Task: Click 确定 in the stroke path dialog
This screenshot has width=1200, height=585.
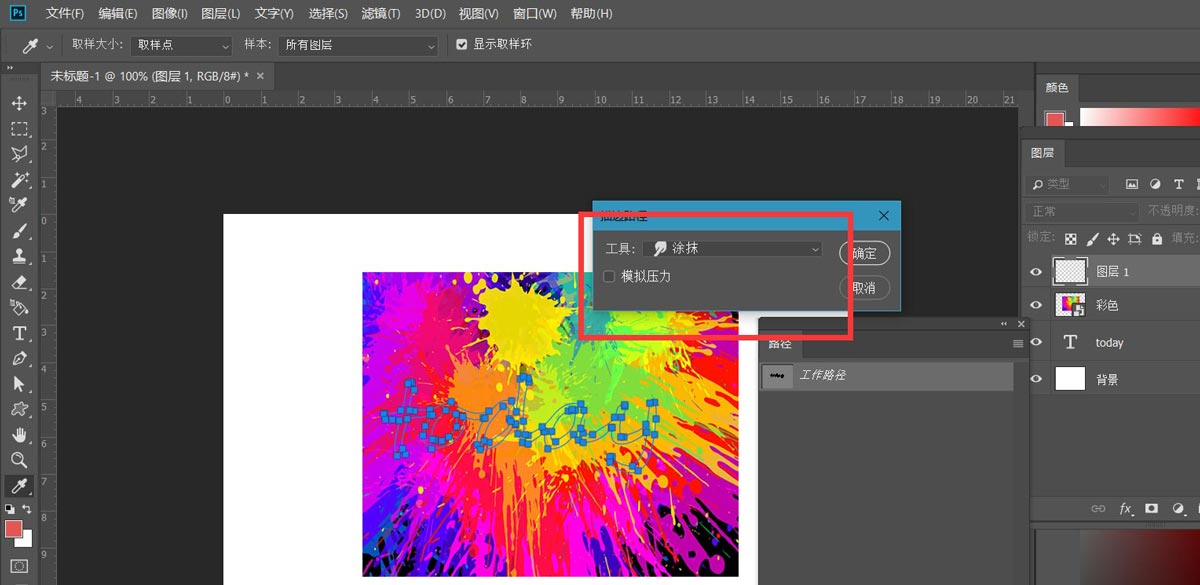Action: 864,253
